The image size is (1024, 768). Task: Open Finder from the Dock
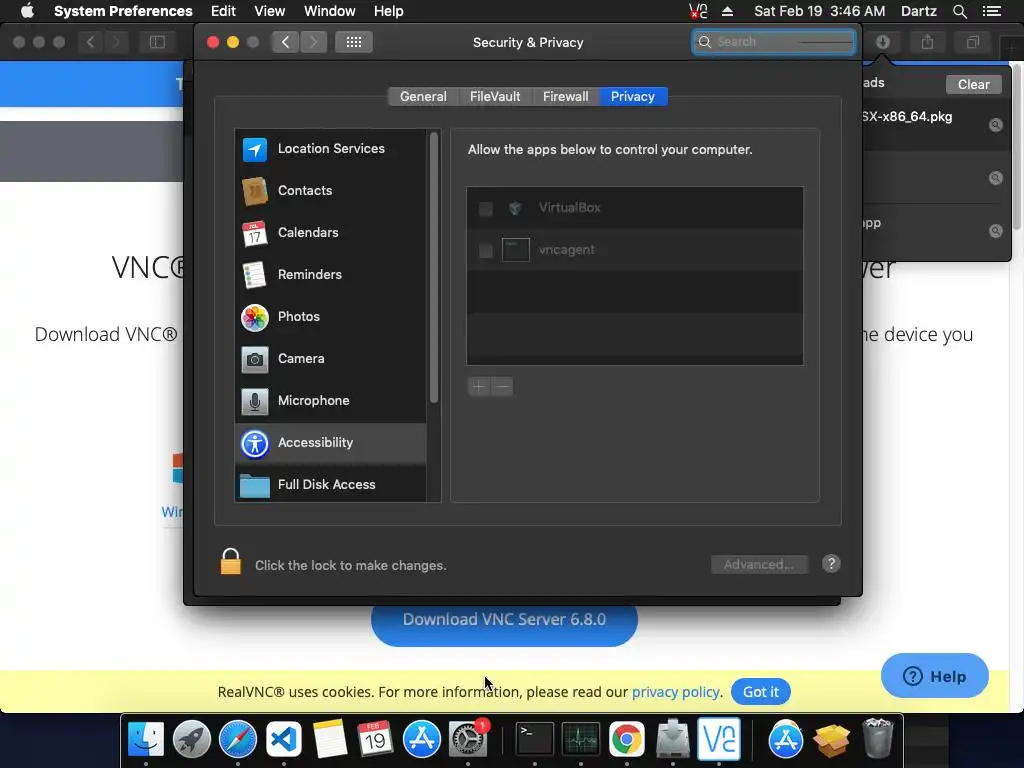(146, 739)
